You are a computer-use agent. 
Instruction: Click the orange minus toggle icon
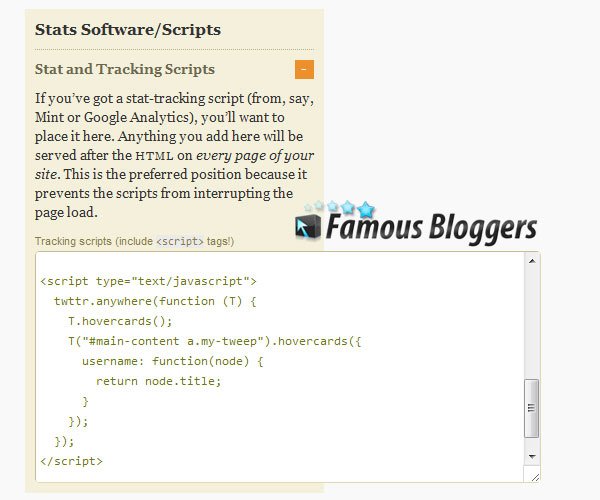[x=304, y=70]
